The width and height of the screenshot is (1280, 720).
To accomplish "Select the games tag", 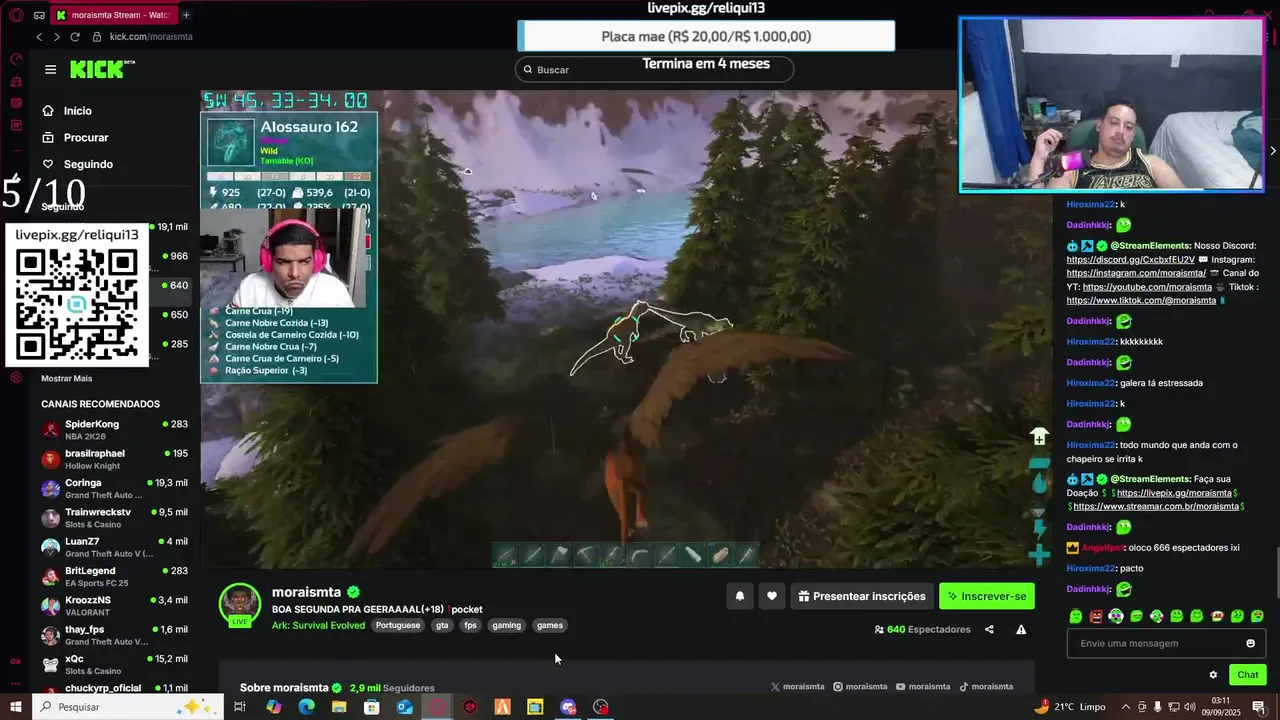I will tap(550, 626).
